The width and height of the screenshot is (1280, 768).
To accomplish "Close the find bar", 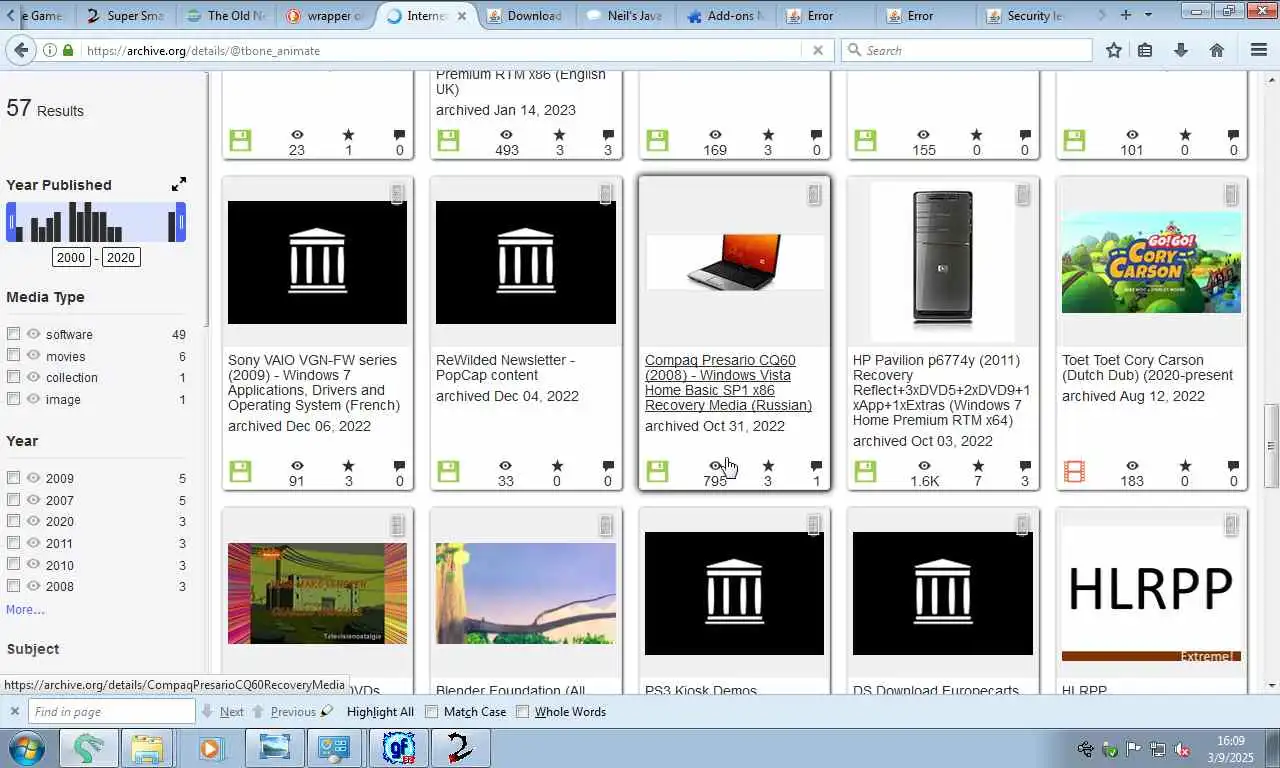I will tap(14, 711).
